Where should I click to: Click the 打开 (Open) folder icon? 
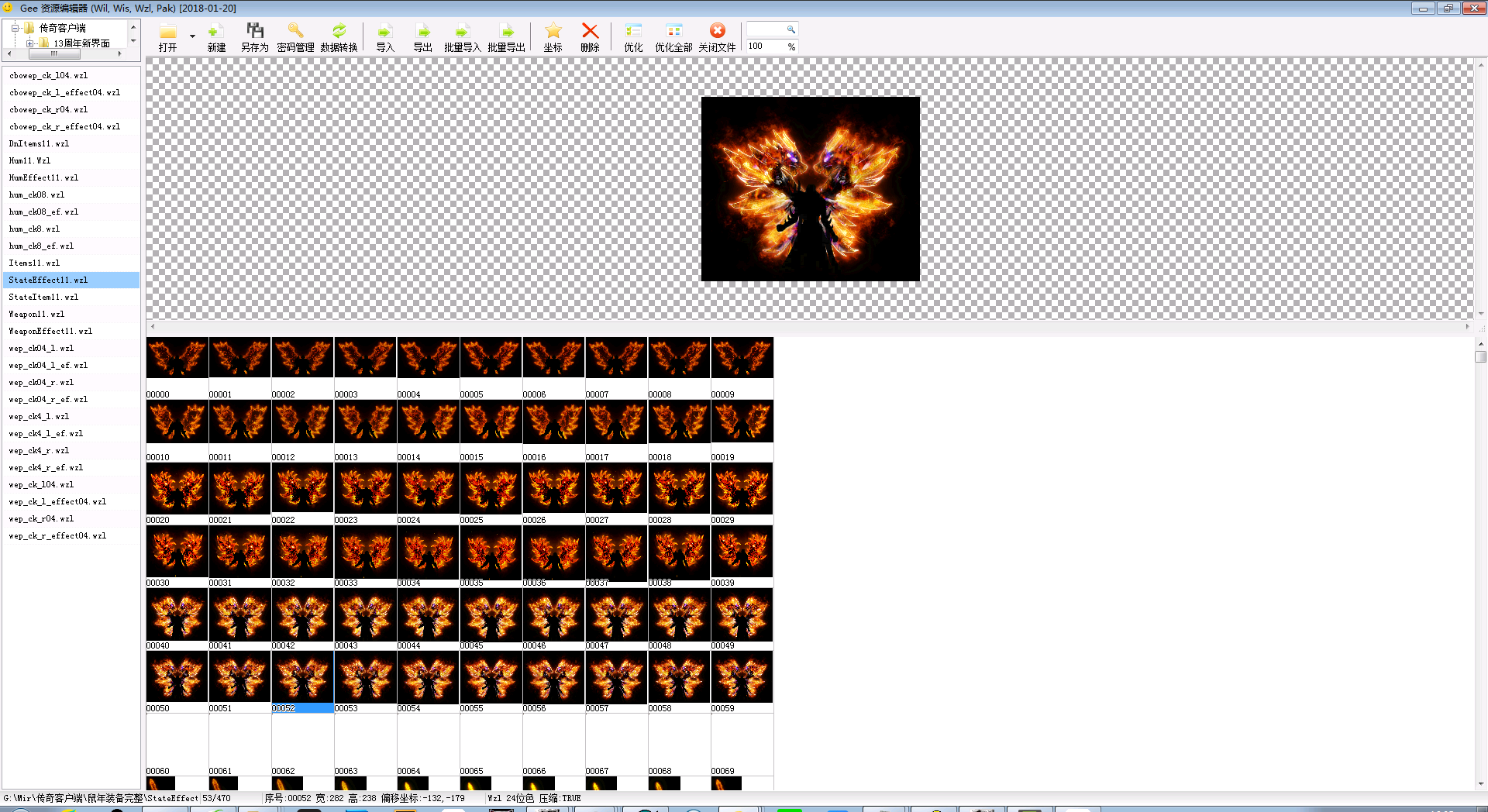167,31
